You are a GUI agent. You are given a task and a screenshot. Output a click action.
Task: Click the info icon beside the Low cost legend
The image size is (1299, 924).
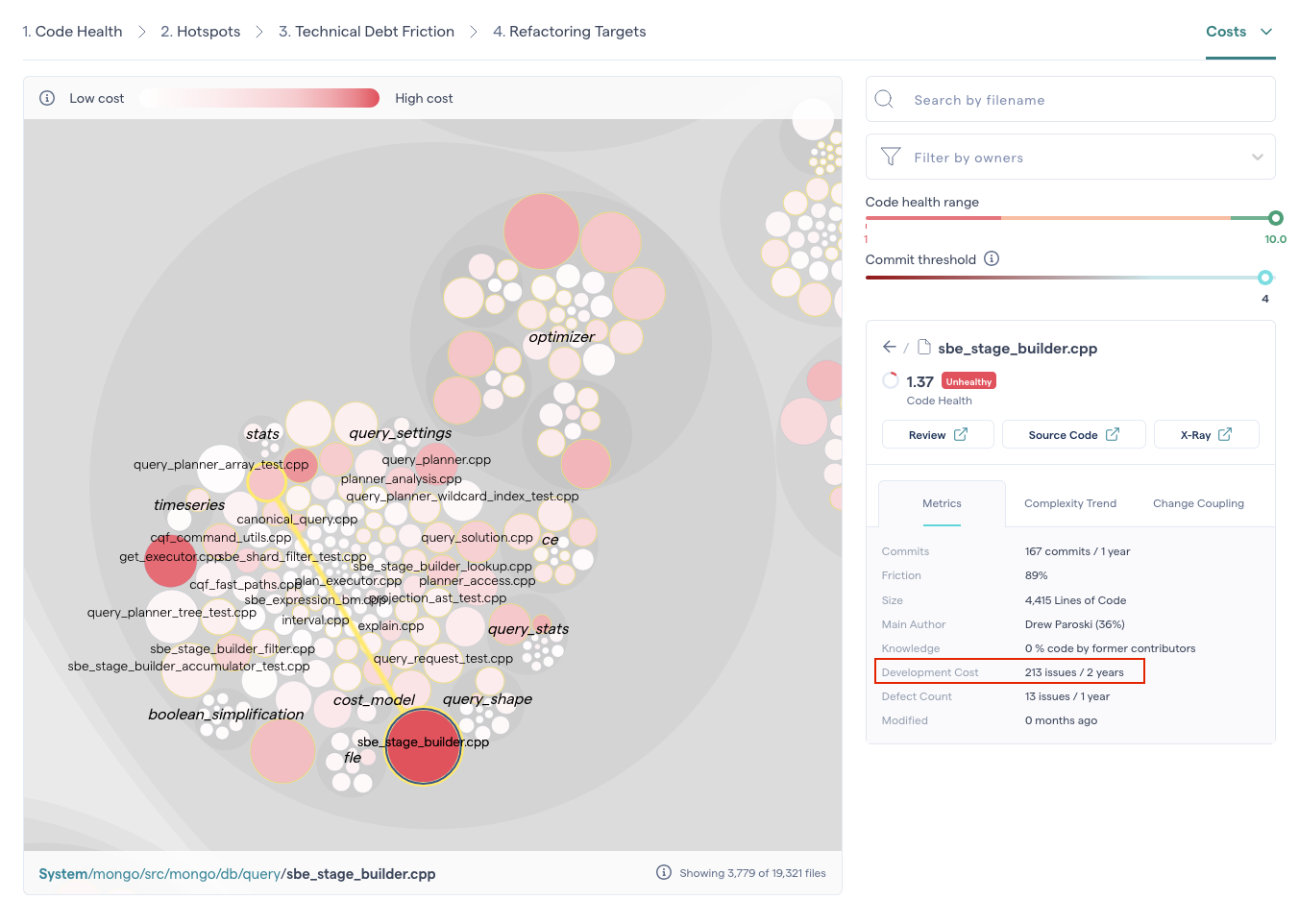(46, 97)
